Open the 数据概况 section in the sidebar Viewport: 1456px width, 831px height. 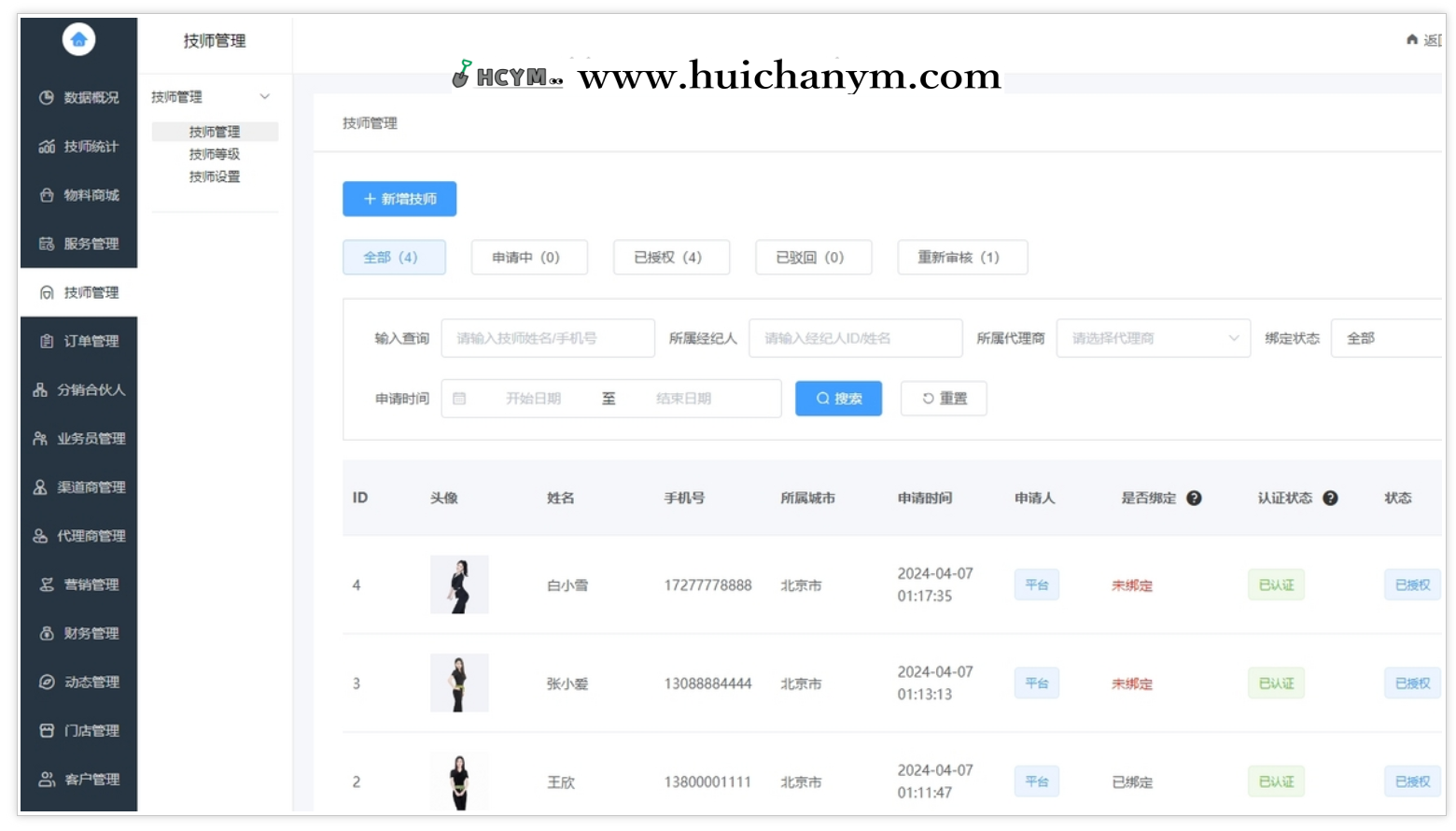80,97
